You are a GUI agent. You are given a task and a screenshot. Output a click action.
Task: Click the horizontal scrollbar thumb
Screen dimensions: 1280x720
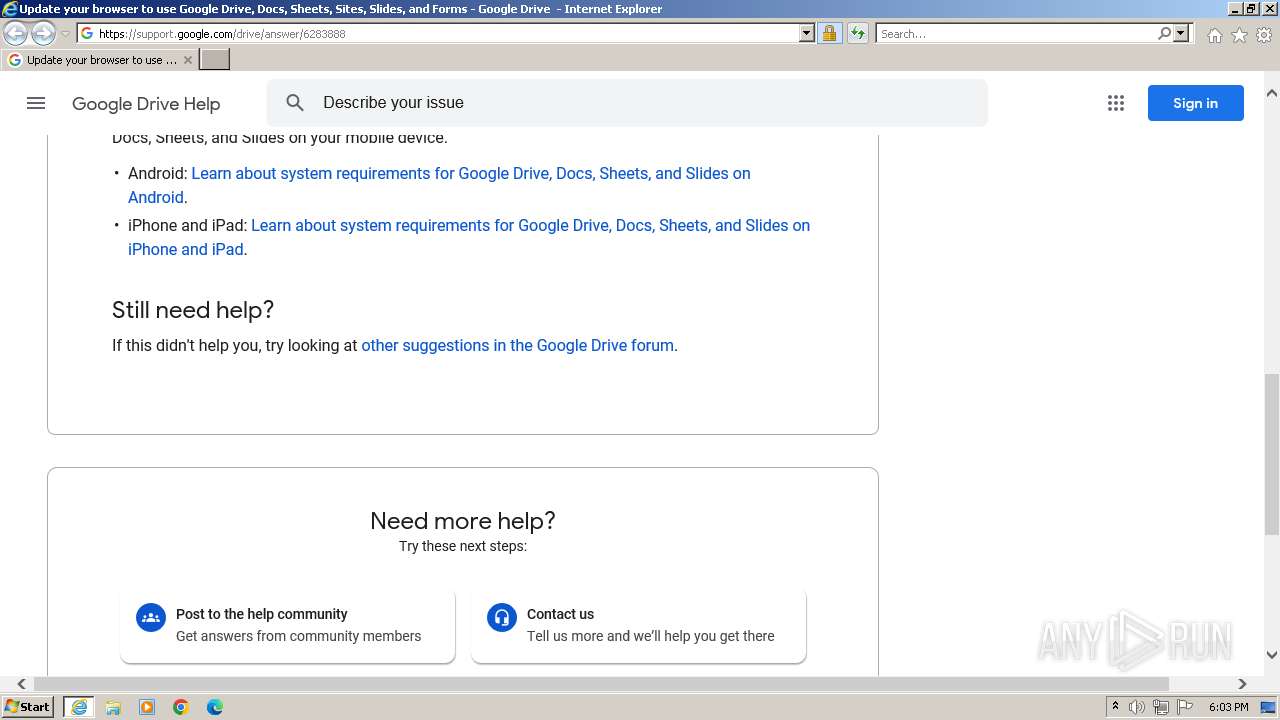click(601, 684)
